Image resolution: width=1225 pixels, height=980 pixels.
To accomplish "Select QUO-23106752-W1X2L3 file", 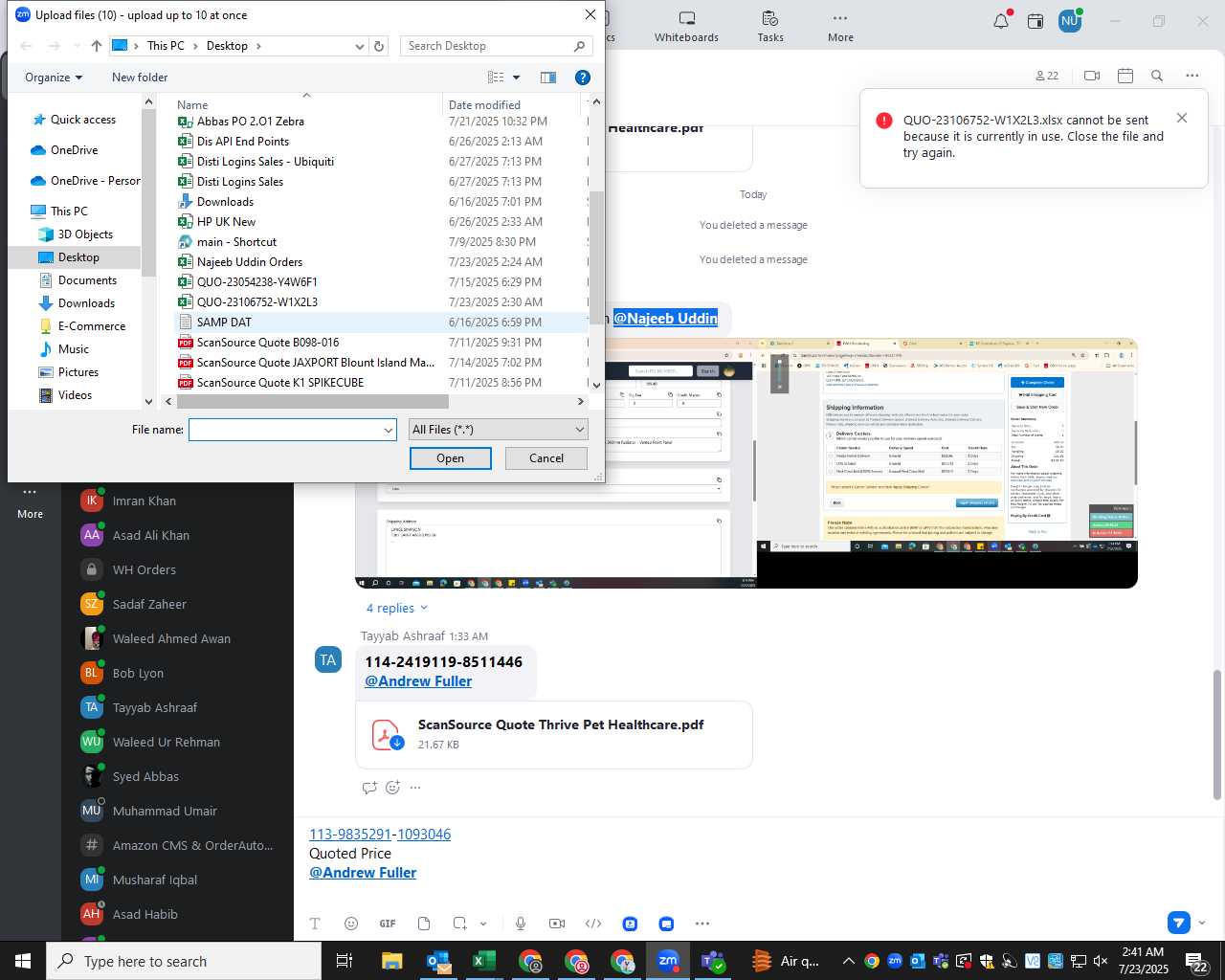I will (x=256, y=302).
